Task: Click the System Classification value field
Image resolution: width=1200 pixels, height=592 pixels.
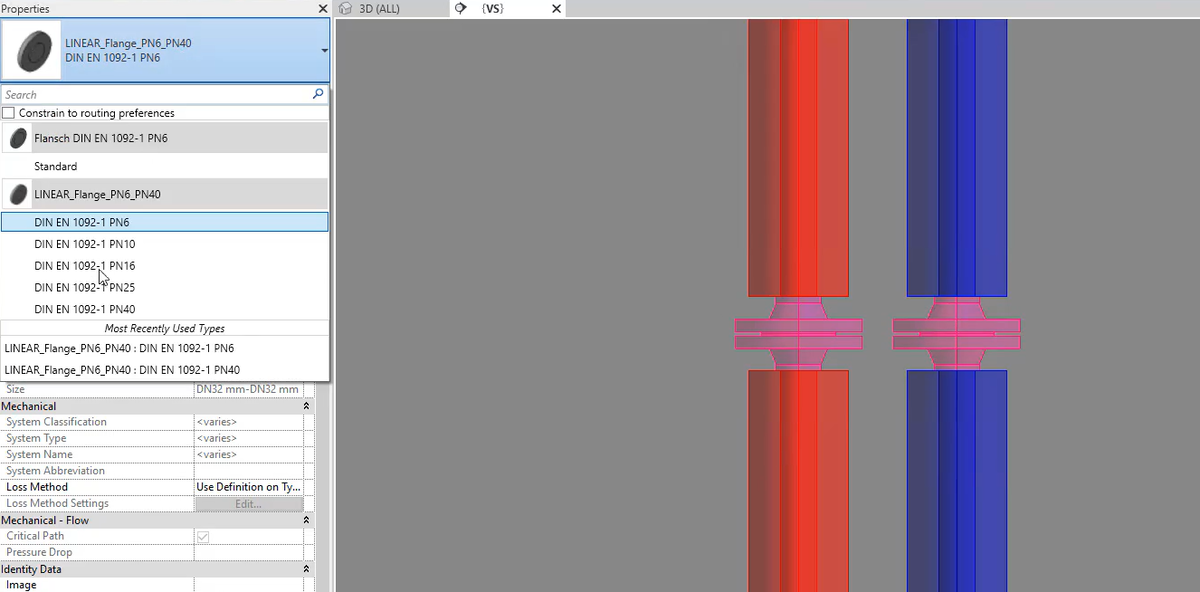Action: 248,422
